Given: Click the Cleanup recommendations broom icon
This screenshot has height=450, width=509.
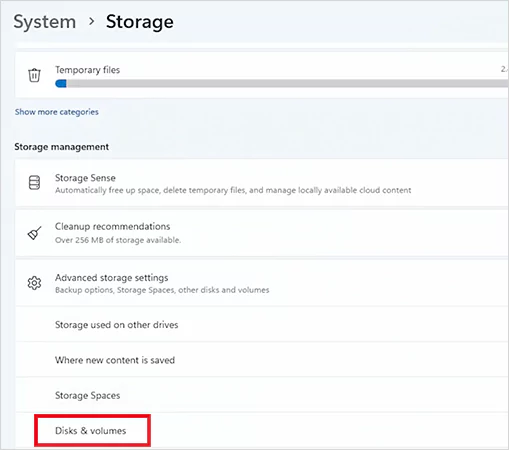Looking at the screenshot, I should coord(34,233).
